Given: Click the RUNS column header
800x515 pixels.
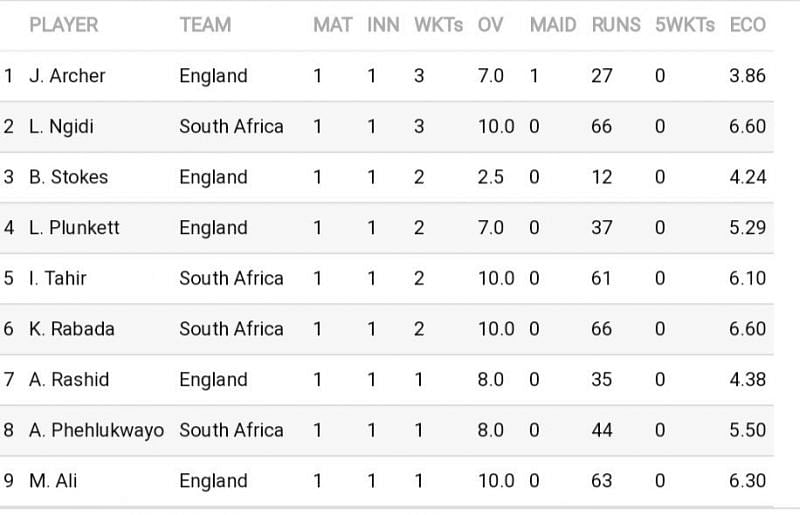Looking at the screenshot, I should click(616, 24).
